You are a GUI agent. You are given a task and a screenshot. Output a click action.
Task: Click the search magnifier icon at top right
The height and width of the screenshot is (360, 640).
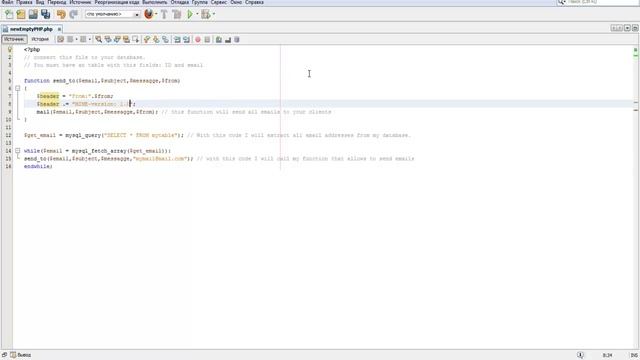pyautogui.click(x=562, y=2)
